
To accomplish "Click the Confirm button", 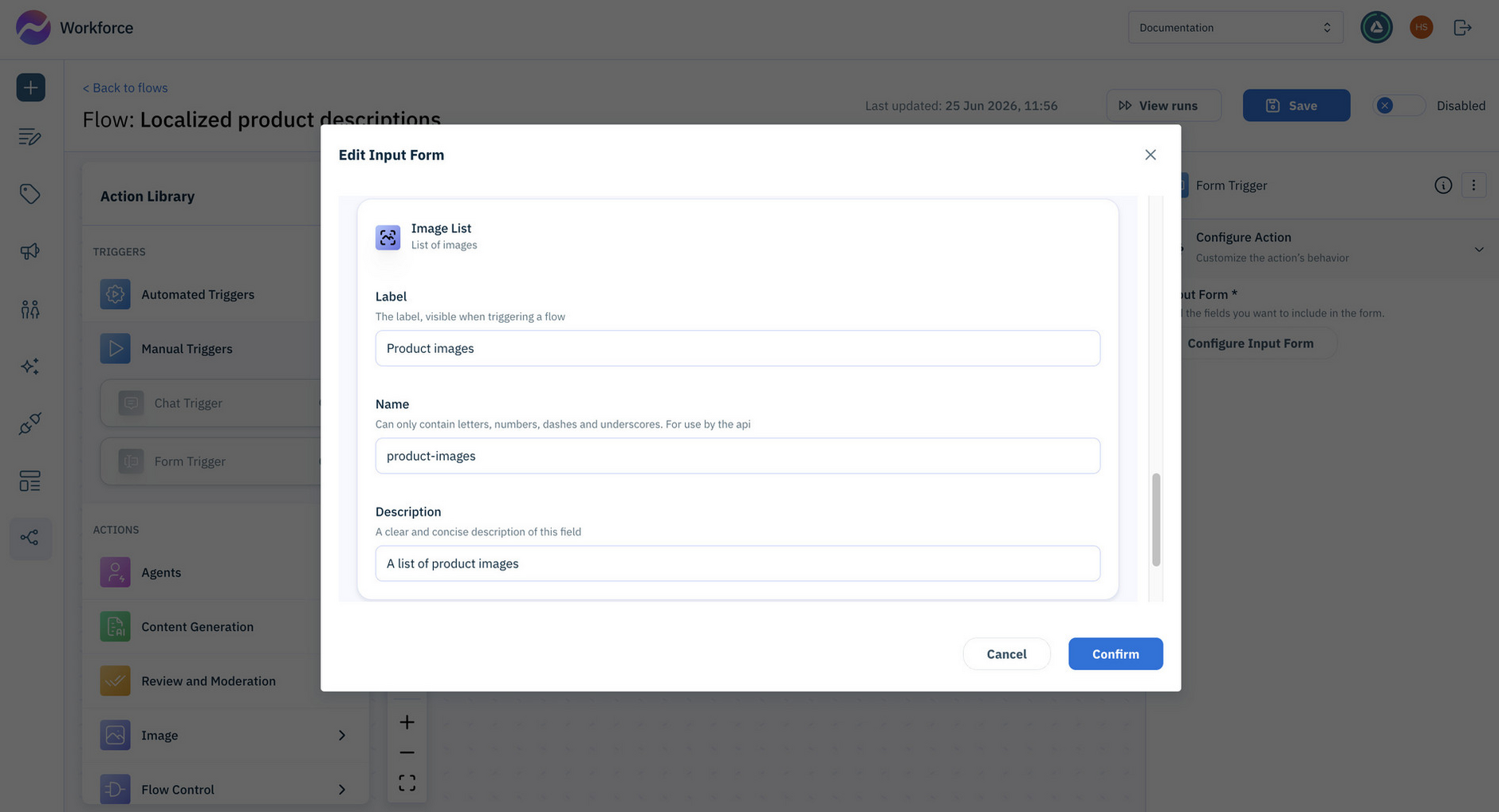I will [x=1115, y=654].
